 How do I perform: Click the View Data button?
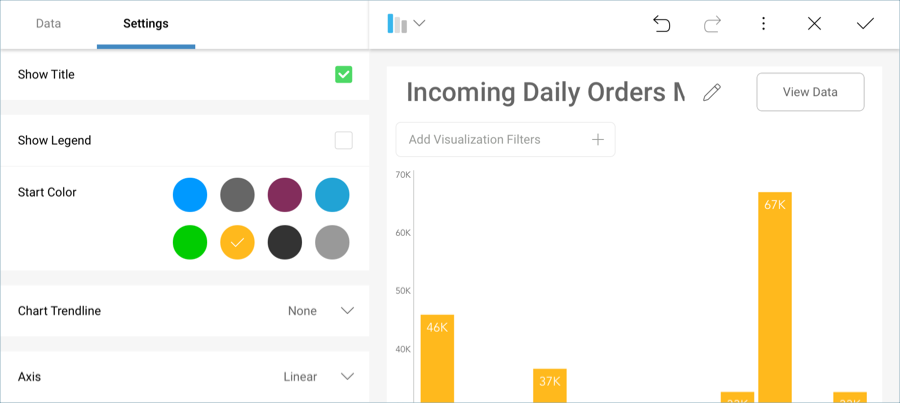810,92
